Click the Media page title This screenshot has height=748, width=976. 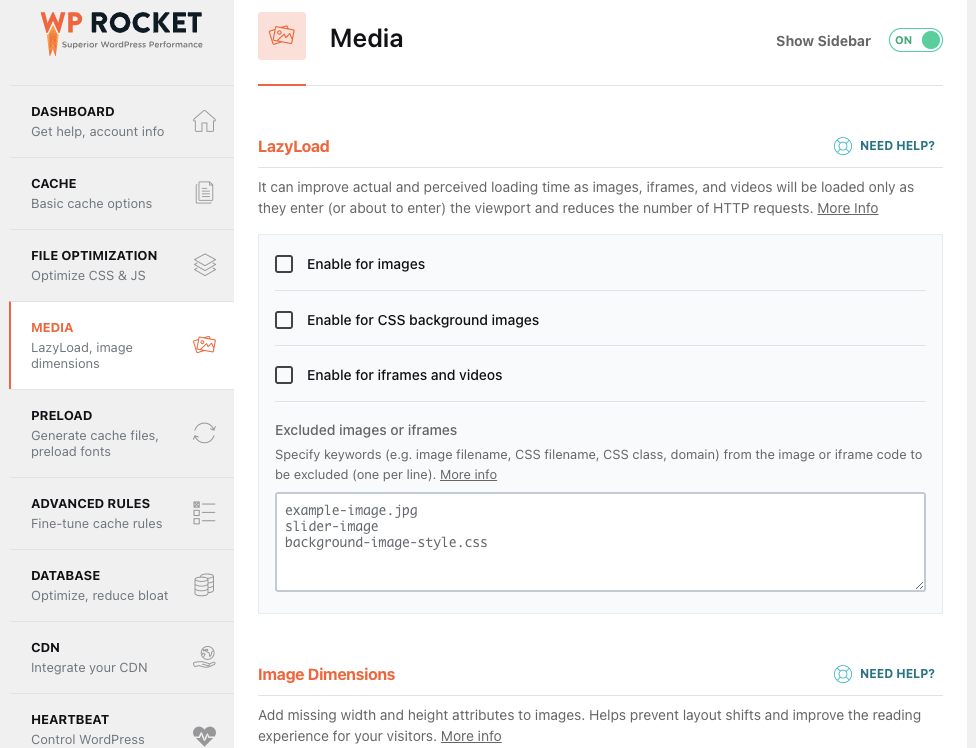pyautogui.click(x=366, y=39)
